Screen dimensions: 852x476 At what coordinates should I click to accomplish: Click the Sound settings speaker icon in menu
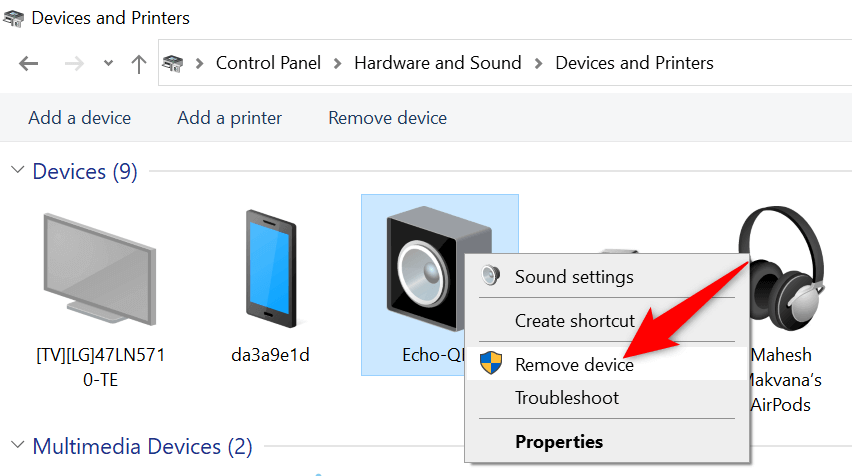(490, 276)
